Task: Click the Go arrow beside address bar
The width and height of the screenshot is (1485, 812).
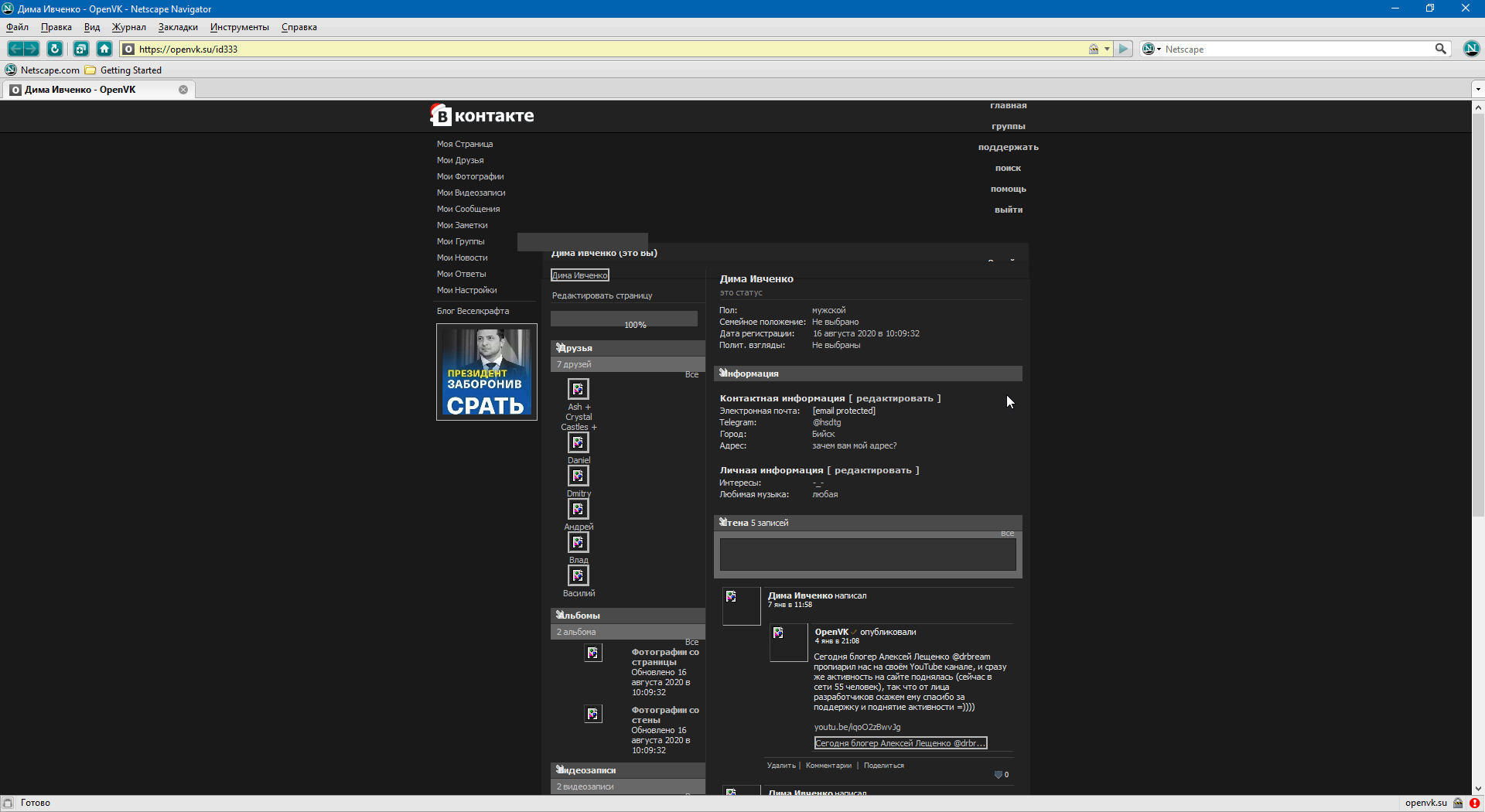Action: click(1124, 49)
